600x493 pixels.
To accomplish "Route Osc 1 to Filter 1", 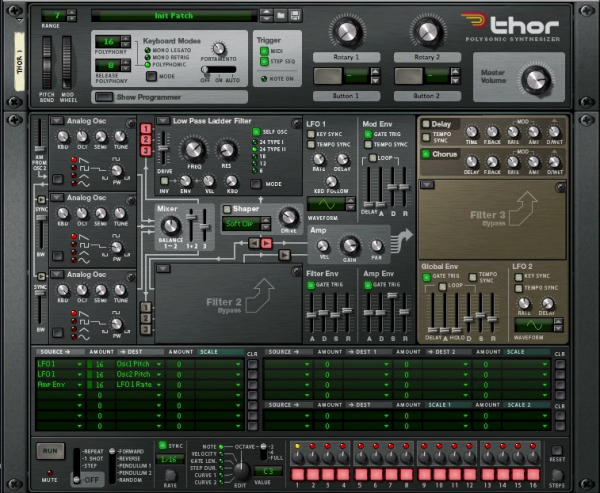I will tap(145, 129).
